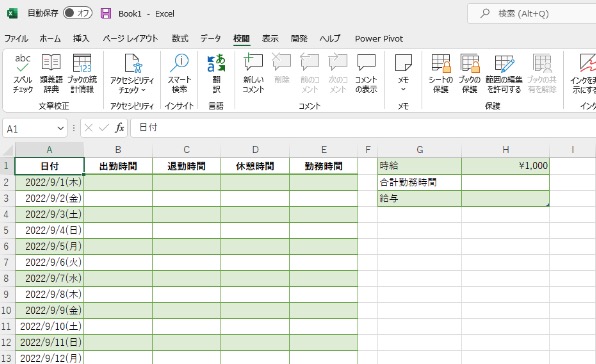Protect the sheet (シートの保護)

441,73
